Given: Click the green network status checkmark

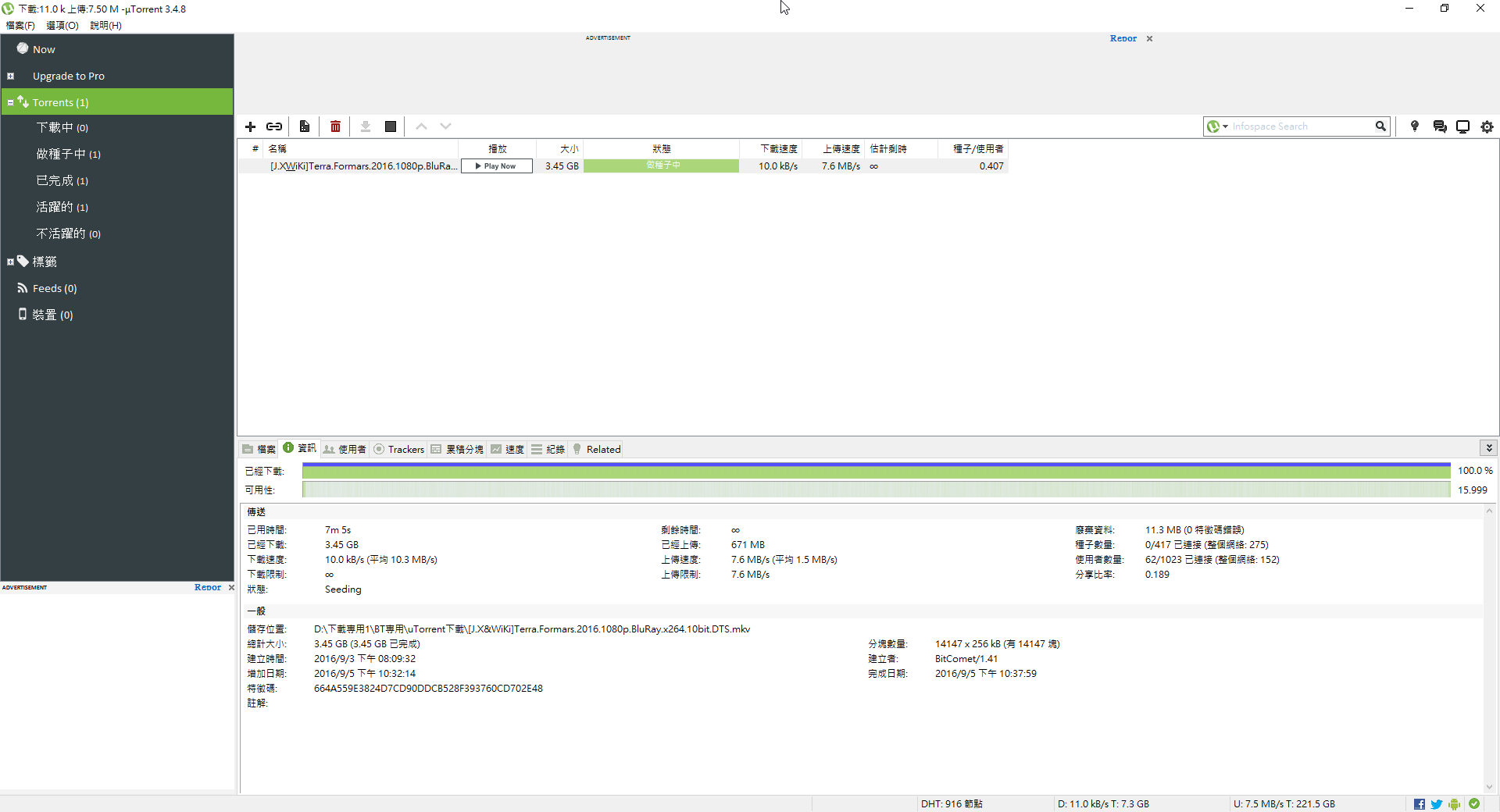Looking at the screenshot, I should [x=1474, y=803].
